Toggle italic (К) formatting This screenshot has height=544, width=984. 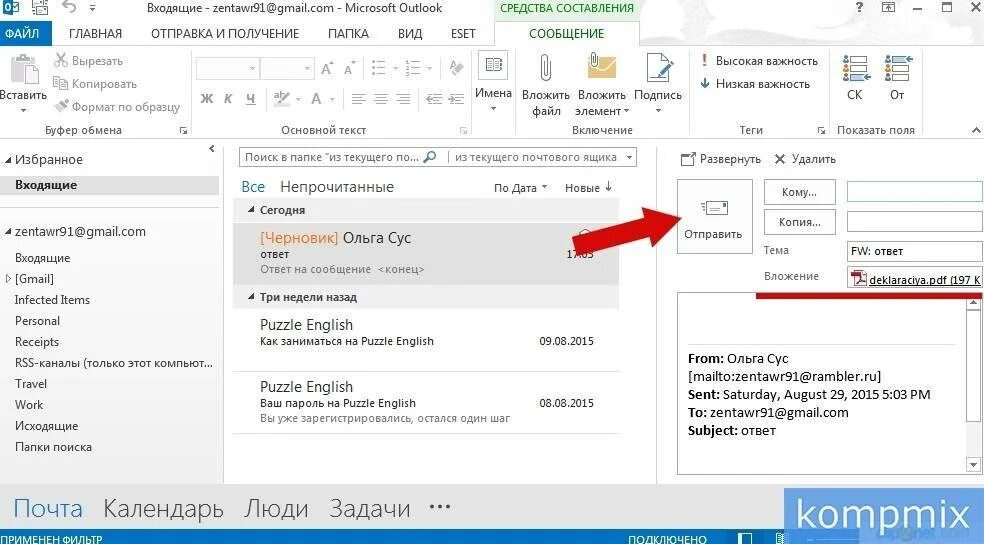click(228, 99)
